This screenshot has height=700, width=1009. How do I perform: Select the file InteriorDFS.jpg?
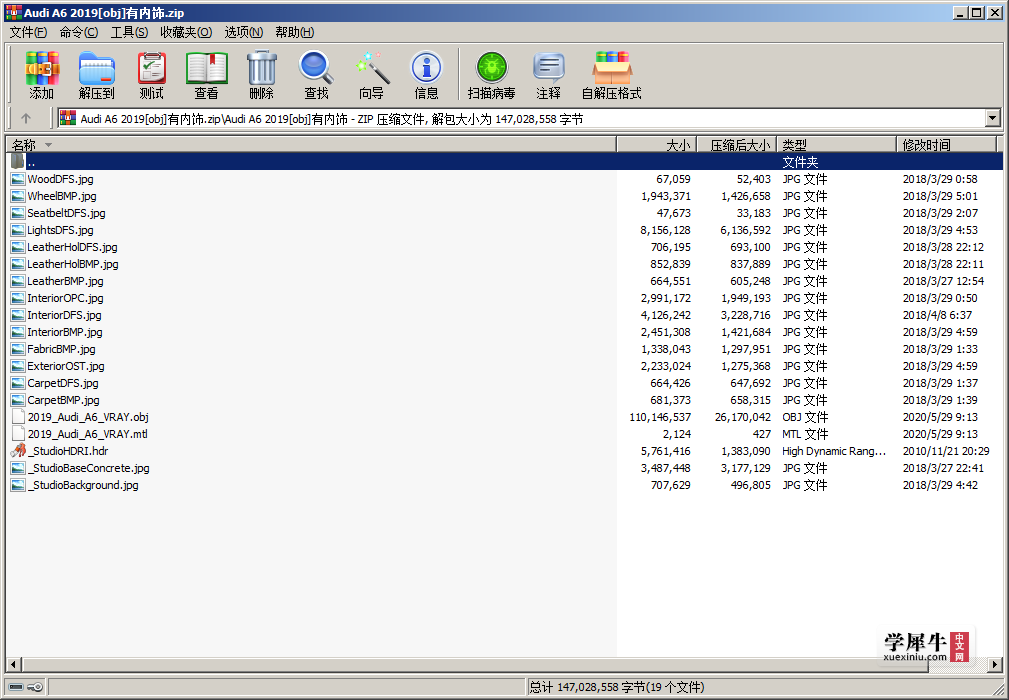pos(64,315)
